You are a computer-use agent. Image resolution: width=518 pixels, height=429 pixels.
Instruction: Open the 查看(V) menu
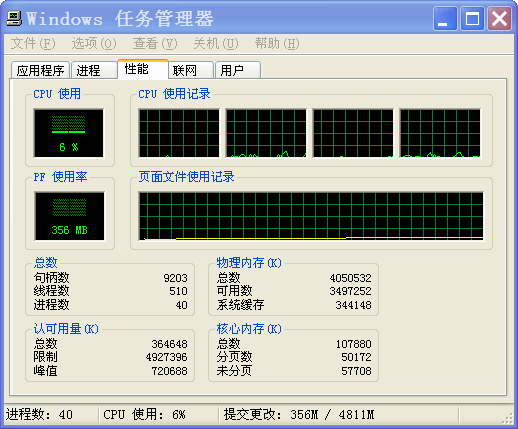155,43
